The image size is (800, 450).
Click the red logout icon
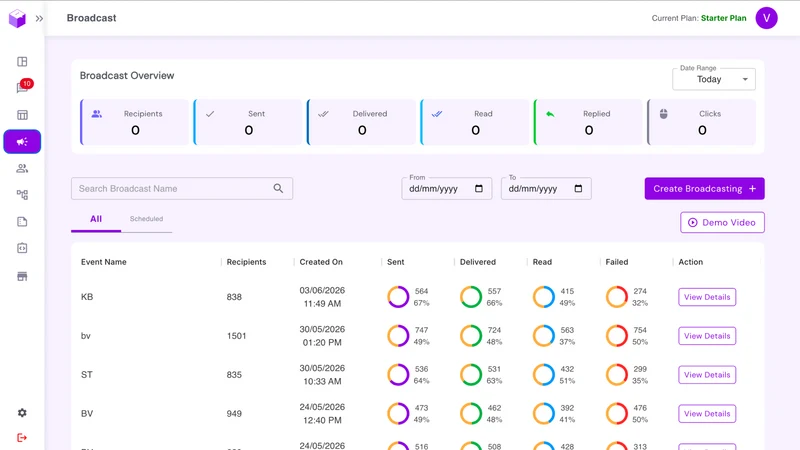pos(22,438)
